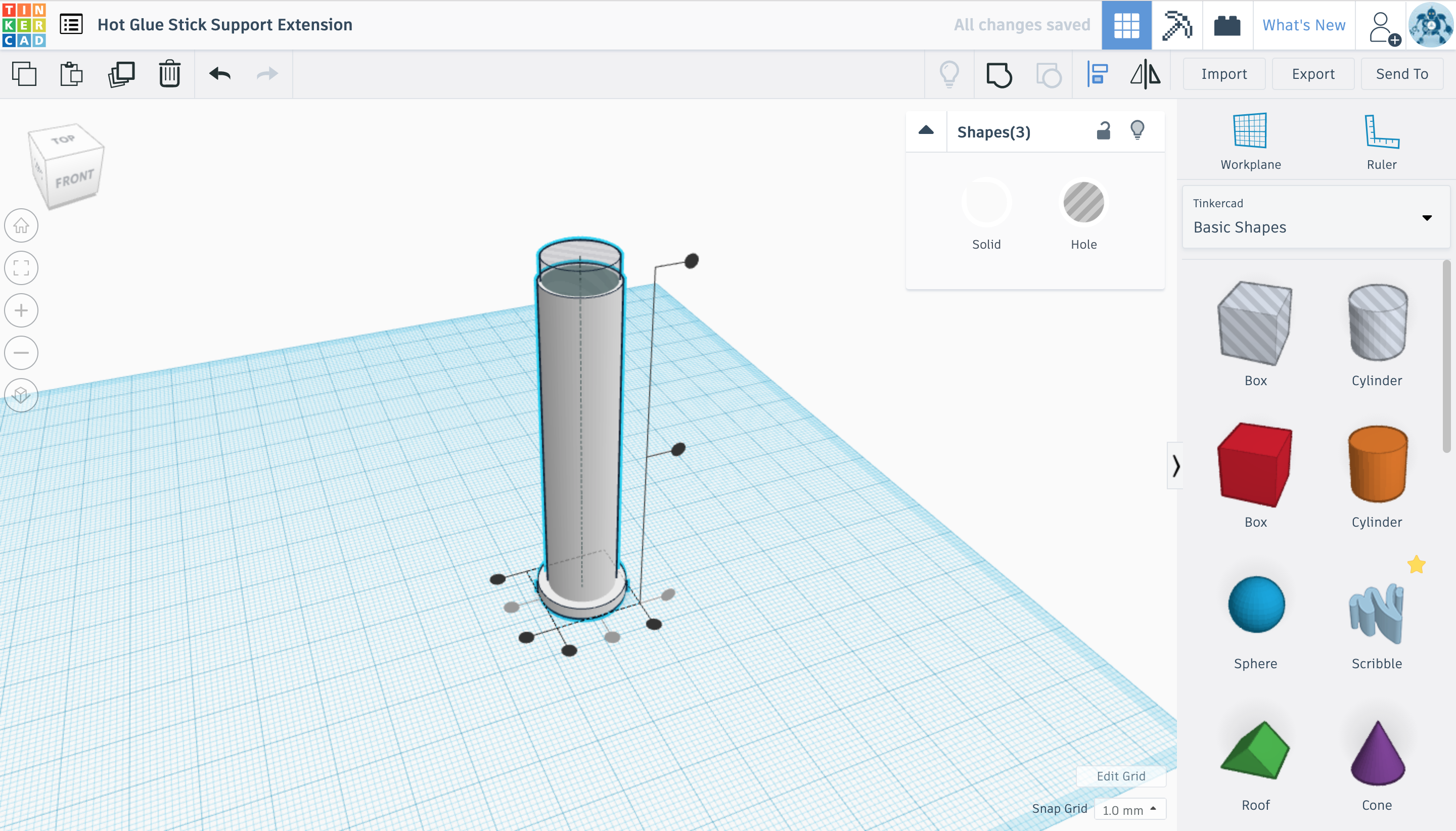This screenshot has height=831, width=1456.
Task: Open the Align tool
Action: coord(1097,75)
